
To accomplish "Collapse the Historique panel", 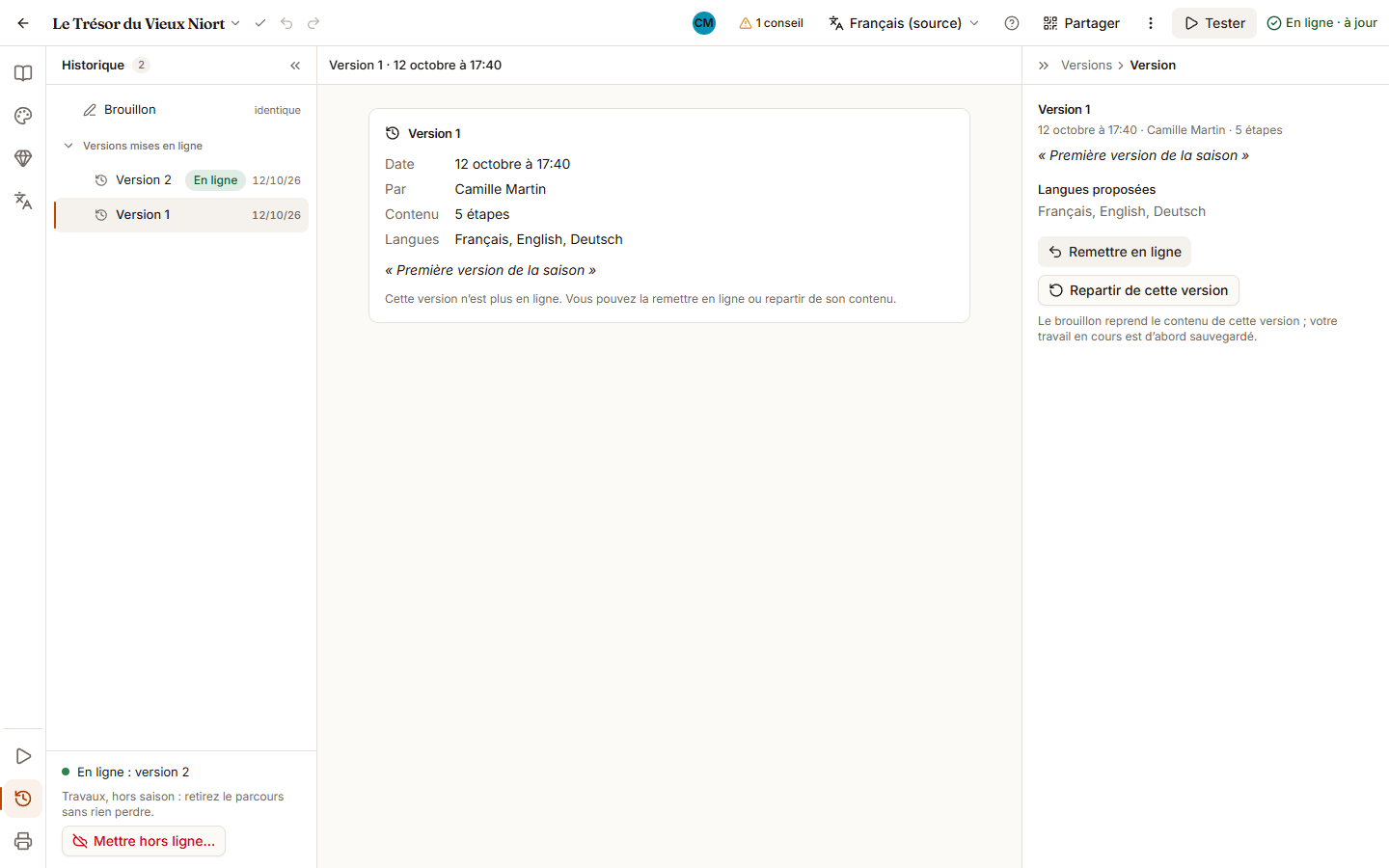I will pos(295,66).
